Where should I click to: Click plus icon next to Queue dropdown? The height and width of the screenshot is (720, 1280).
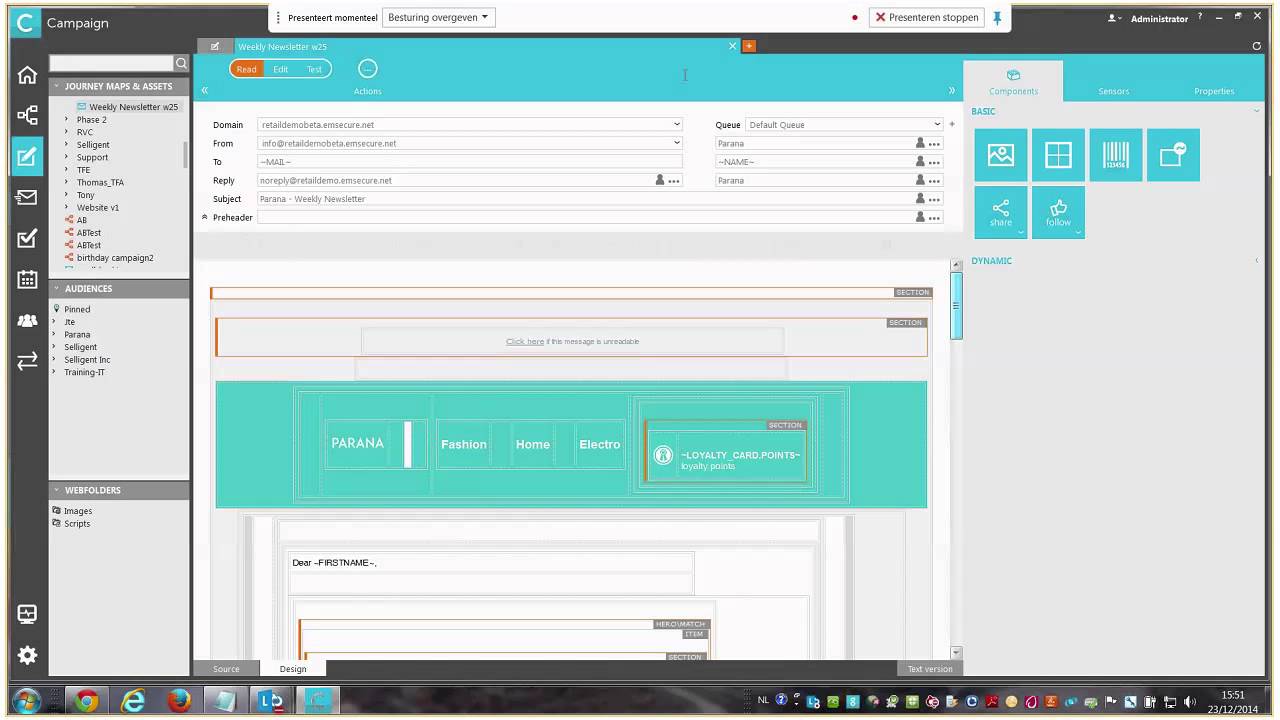[x=951, y=125]
